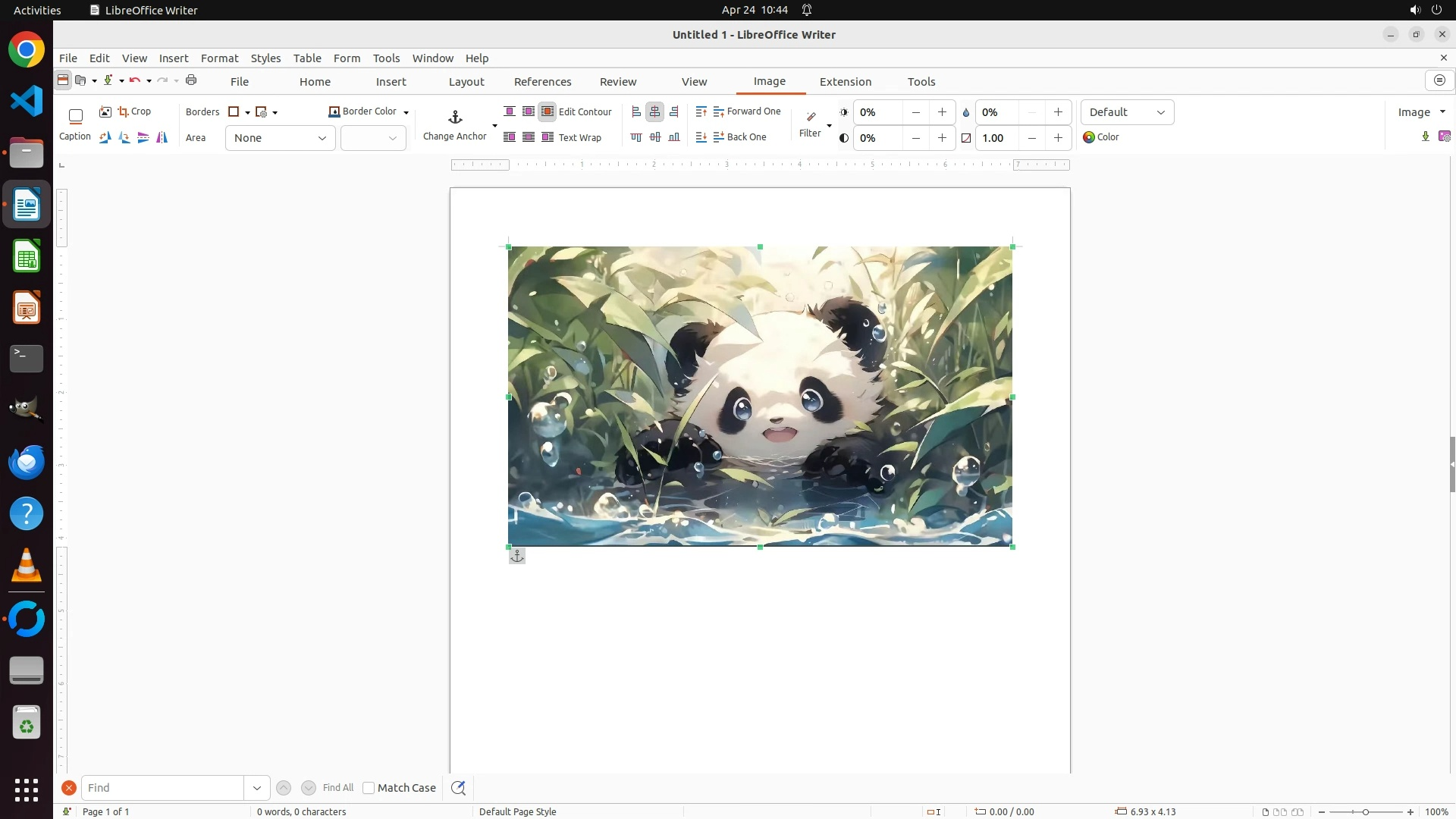Toggle center horizontal alignment button
The image size is (1456, 819).
654,111
